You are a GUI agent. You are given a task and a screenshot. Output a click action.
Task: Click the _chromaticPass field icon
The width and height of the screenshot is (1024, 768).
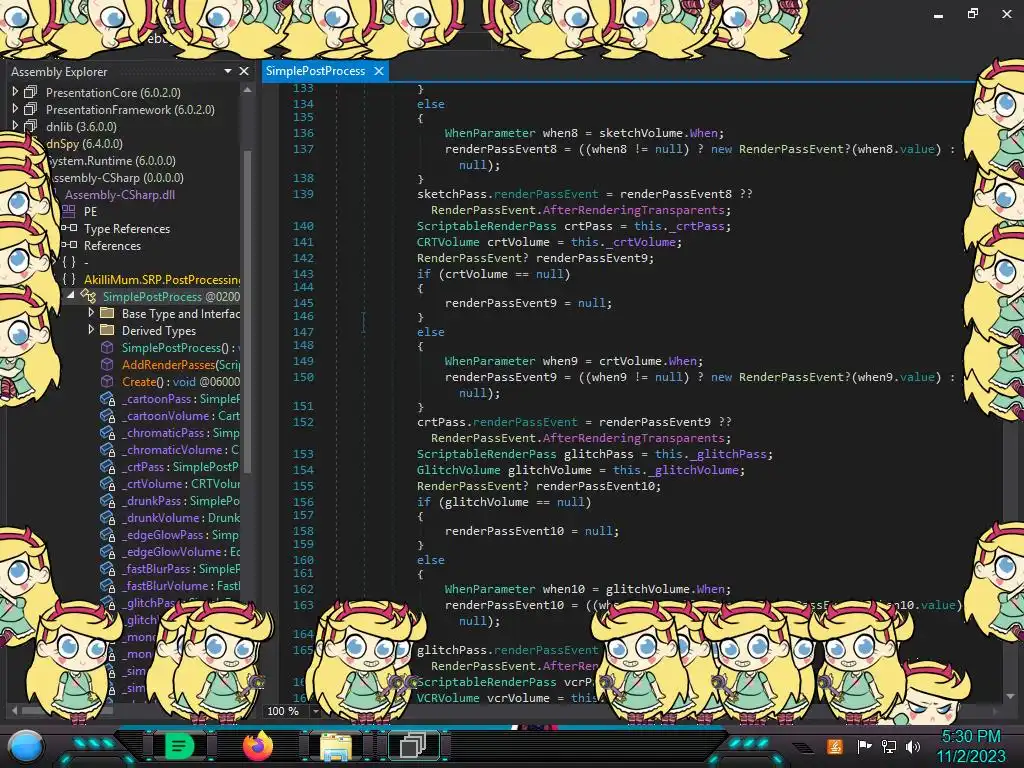tap(107, 432)
